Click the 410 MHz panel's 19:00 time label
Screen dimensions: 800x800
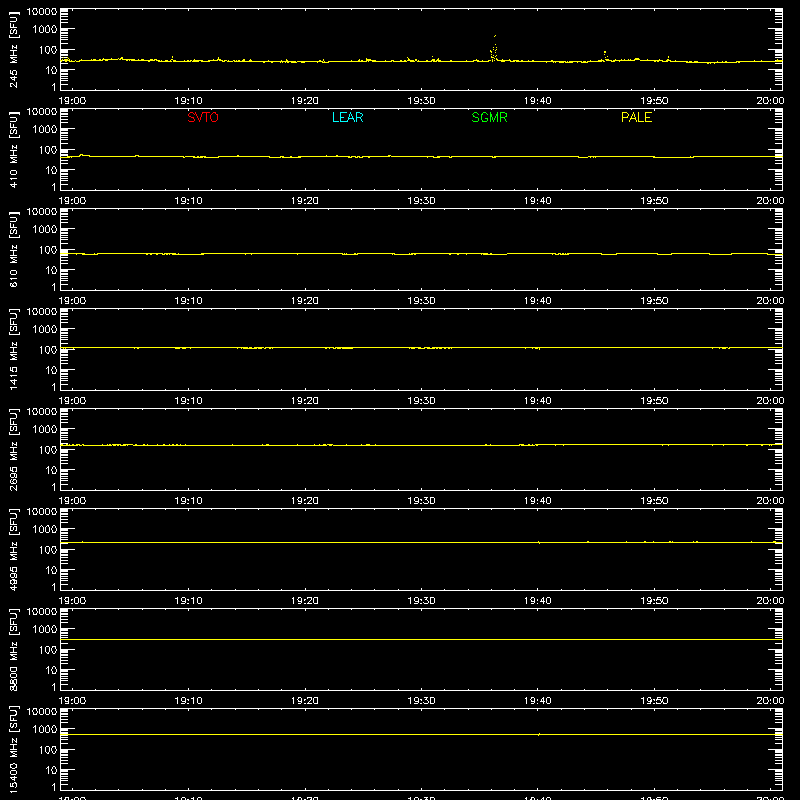[72, 201]
